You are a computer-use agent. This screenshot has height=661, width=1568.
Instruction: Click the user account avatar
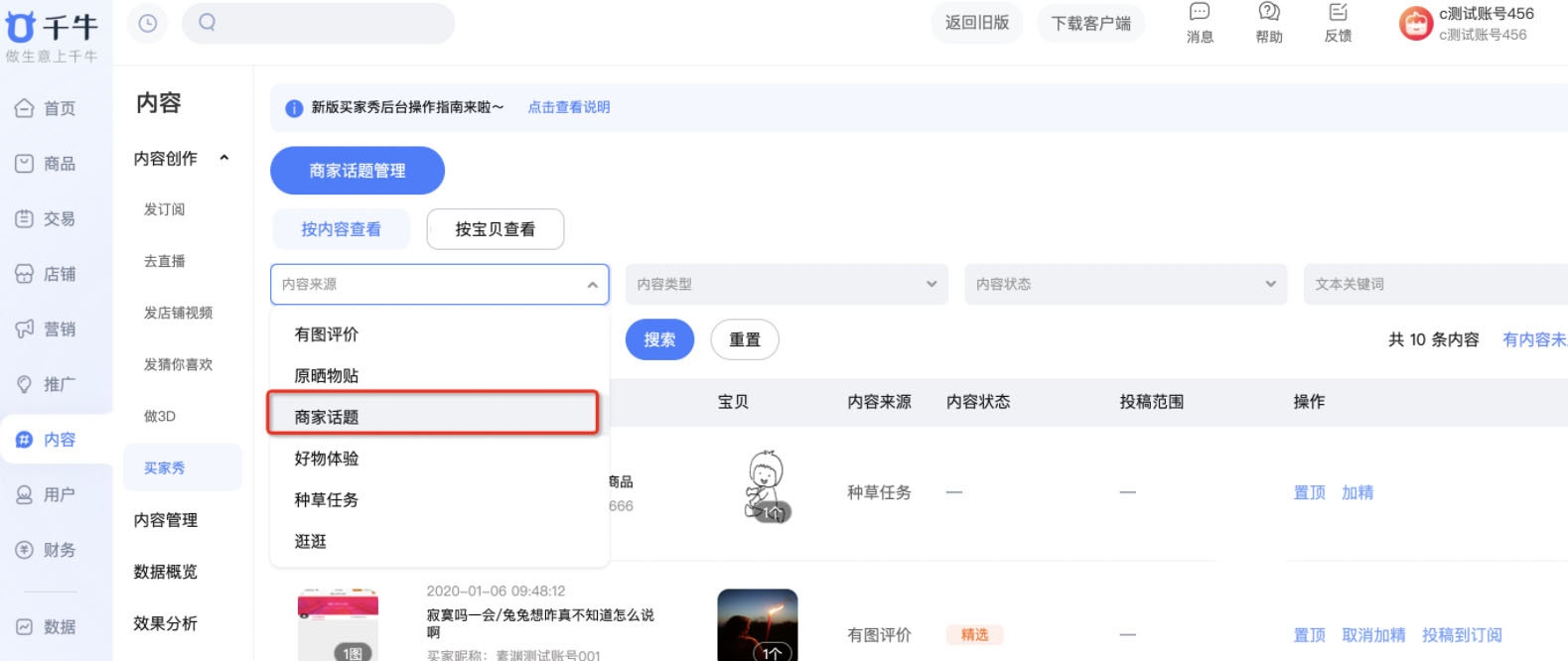pos(1415,24)
